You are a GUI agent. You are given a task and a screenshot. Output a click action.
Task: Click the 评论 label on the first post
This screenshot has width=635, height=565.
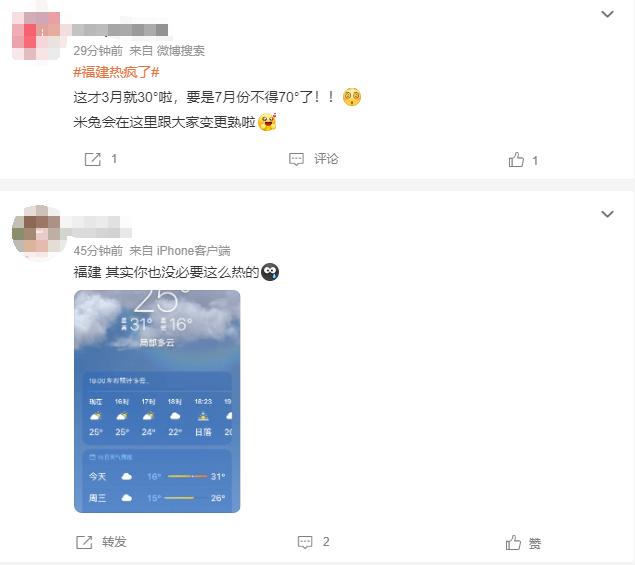coord(326,159)
